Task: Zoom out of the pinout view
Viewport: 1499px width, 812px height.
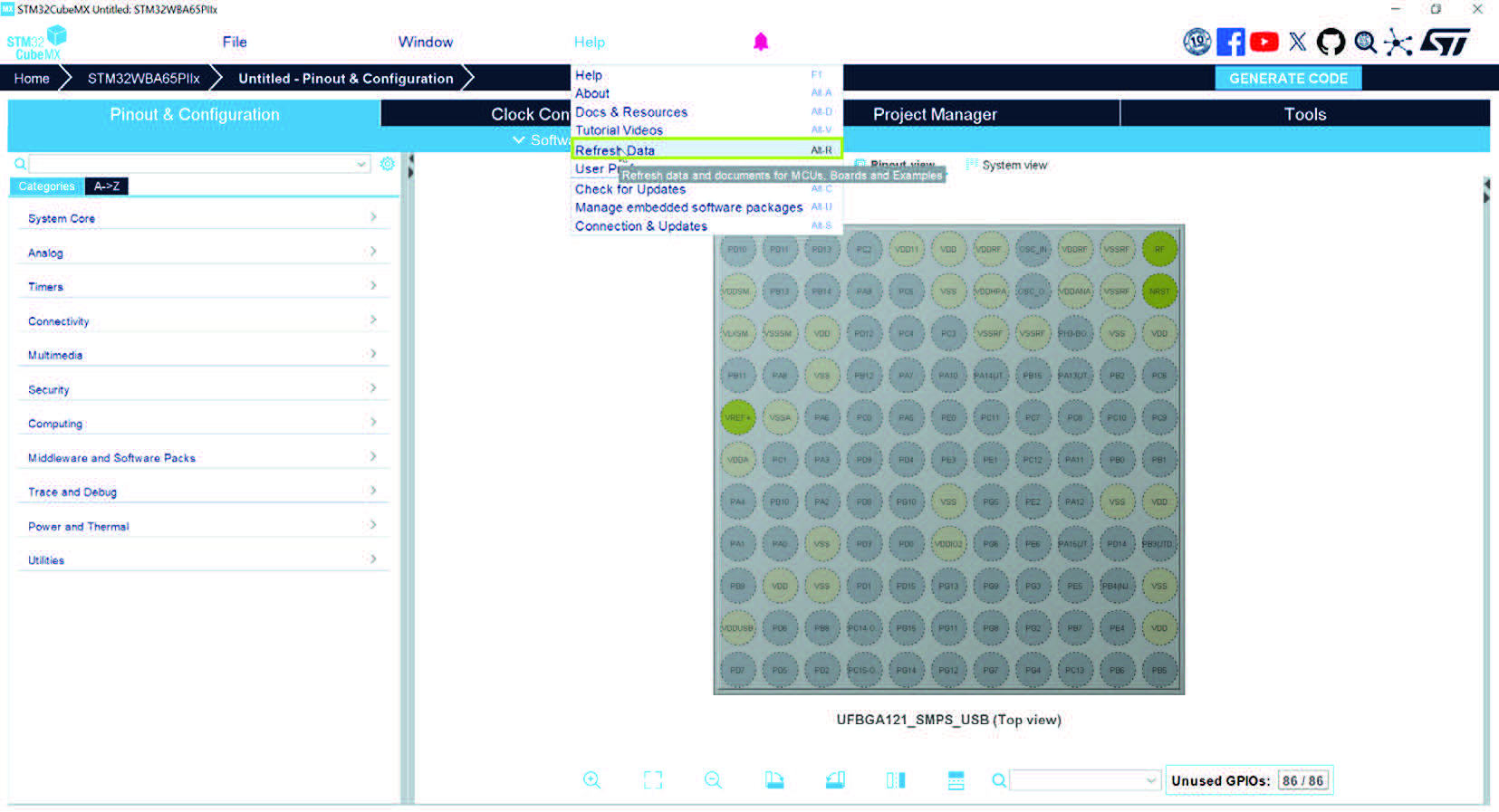Action: pos(714,780)
